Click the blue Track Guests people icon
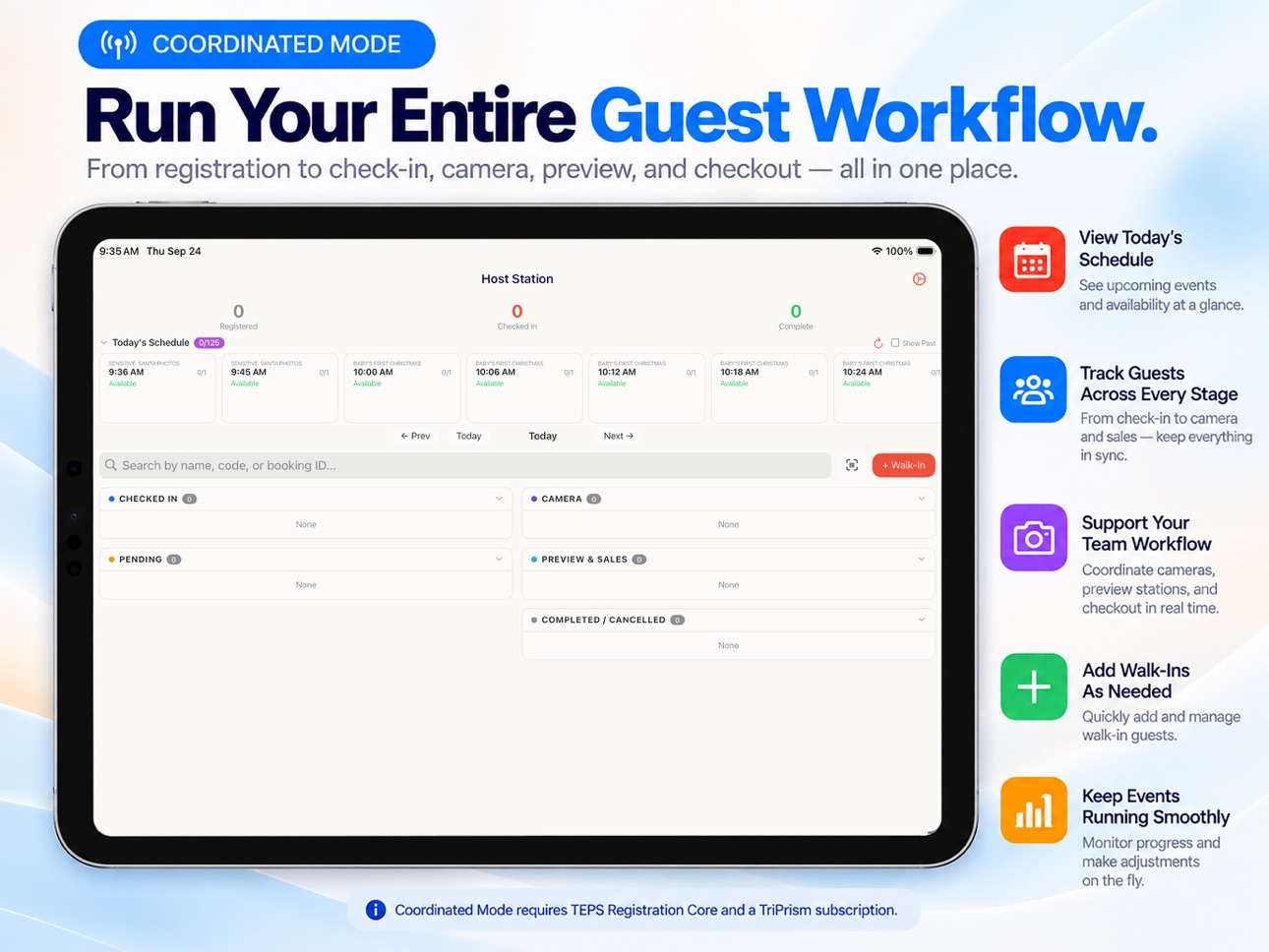 [x=1033, y=389]
